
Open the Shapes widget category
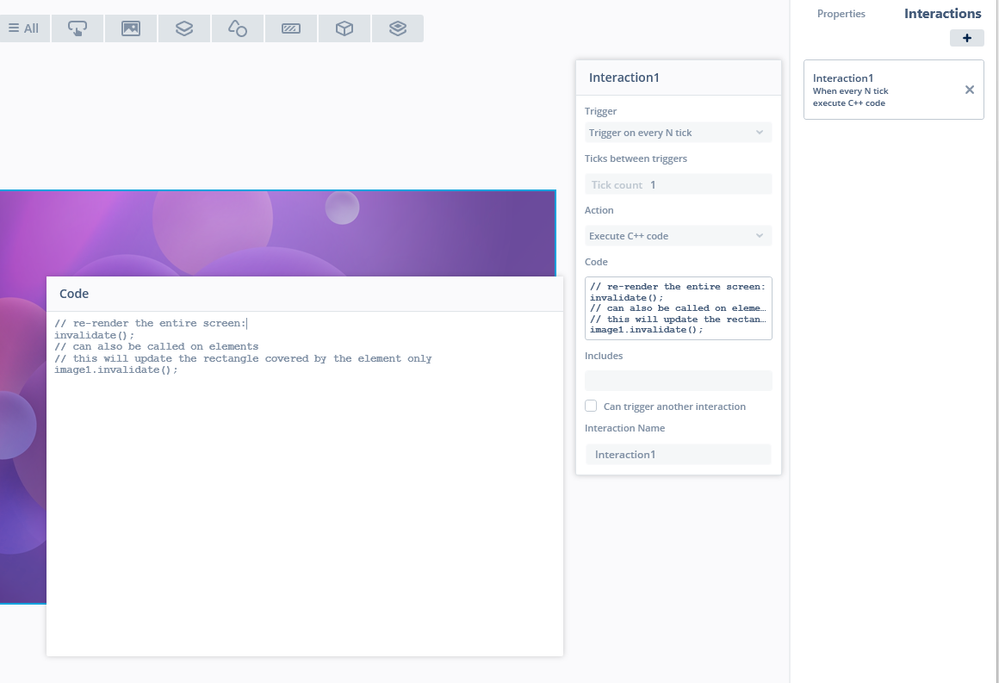click(238, 29)
